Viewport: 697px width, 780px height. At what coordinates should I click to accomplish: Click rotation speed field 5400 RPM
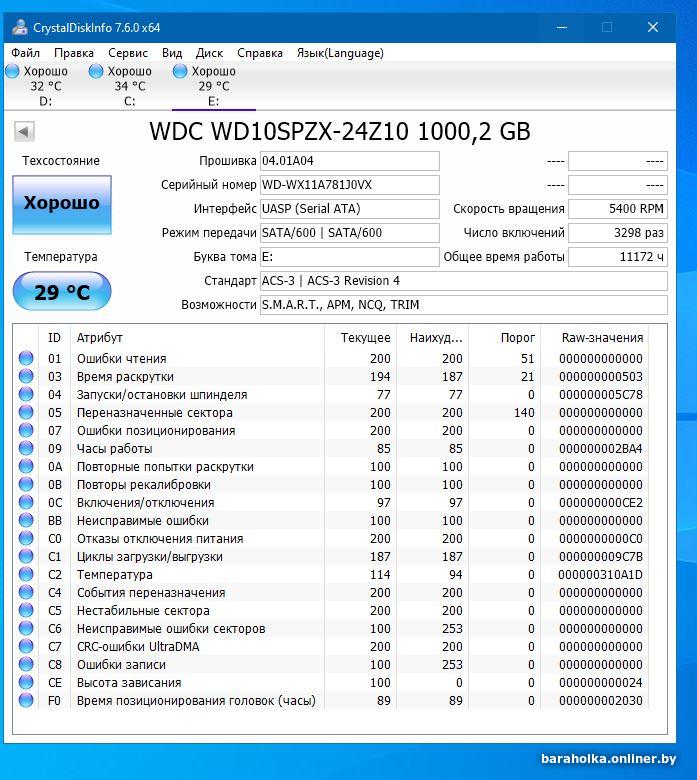pos(618,209)
